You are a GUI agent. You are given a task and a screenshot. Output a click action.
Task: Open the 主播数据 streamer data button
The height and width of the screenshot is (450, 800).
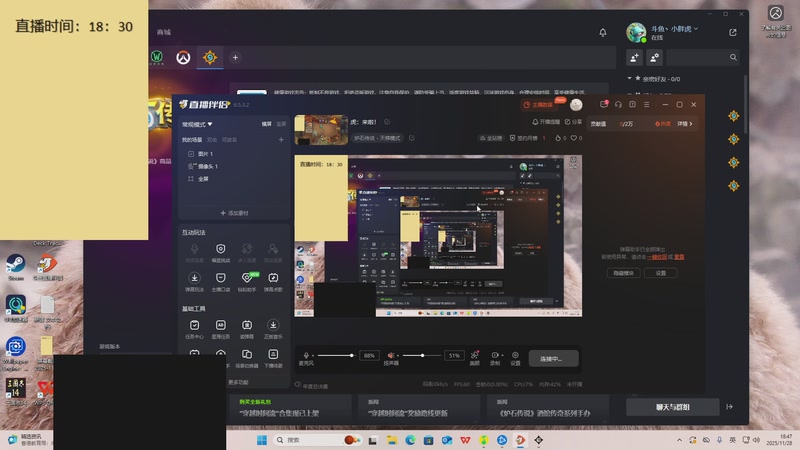pyautogui.click(x=538, y=105)
